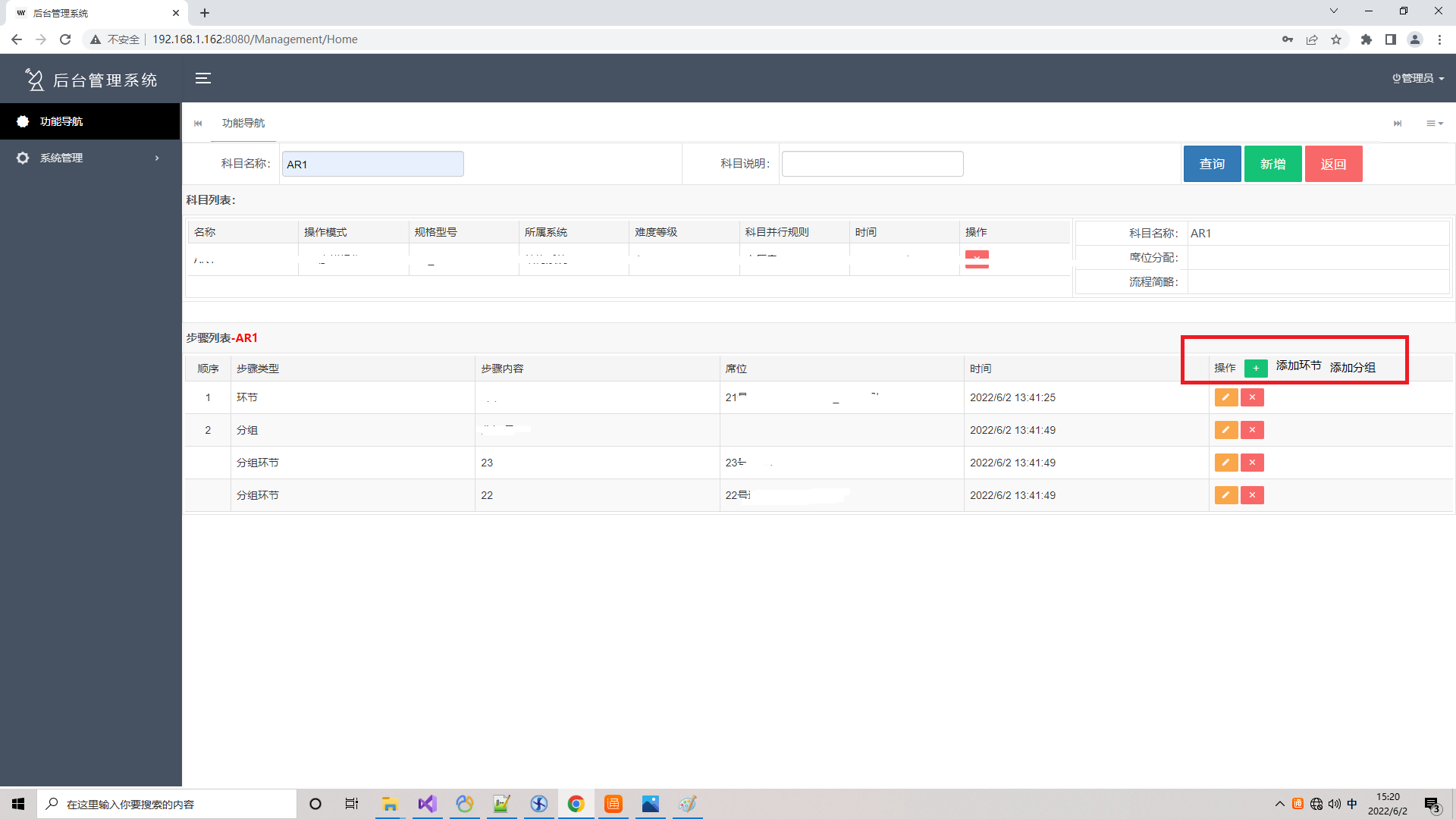Image resolution: width=1456 pixels, height=819 pixels.
Task: Open tab options dropdown at top right
Action: [x=1434, y=123]
